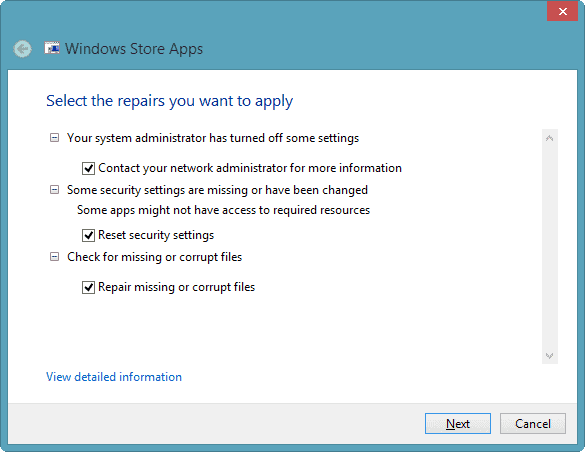Open View detailed information link
585x452 pixels.
[114, 377]
